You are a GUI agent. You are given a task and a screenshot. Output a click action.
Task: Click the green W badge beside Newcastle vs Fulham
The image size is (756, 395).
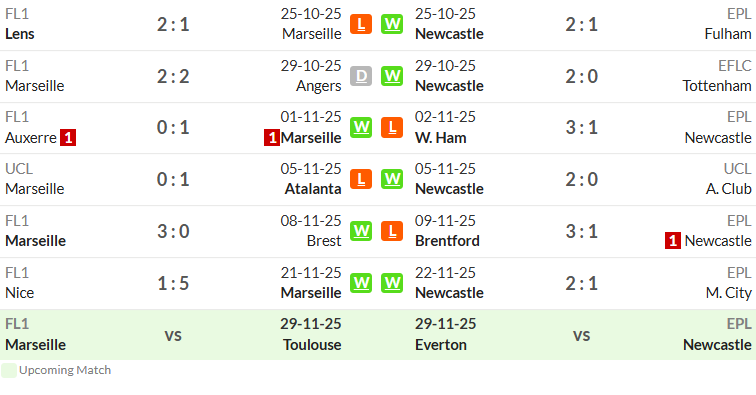pyautogui.click(x=392, y=24)
